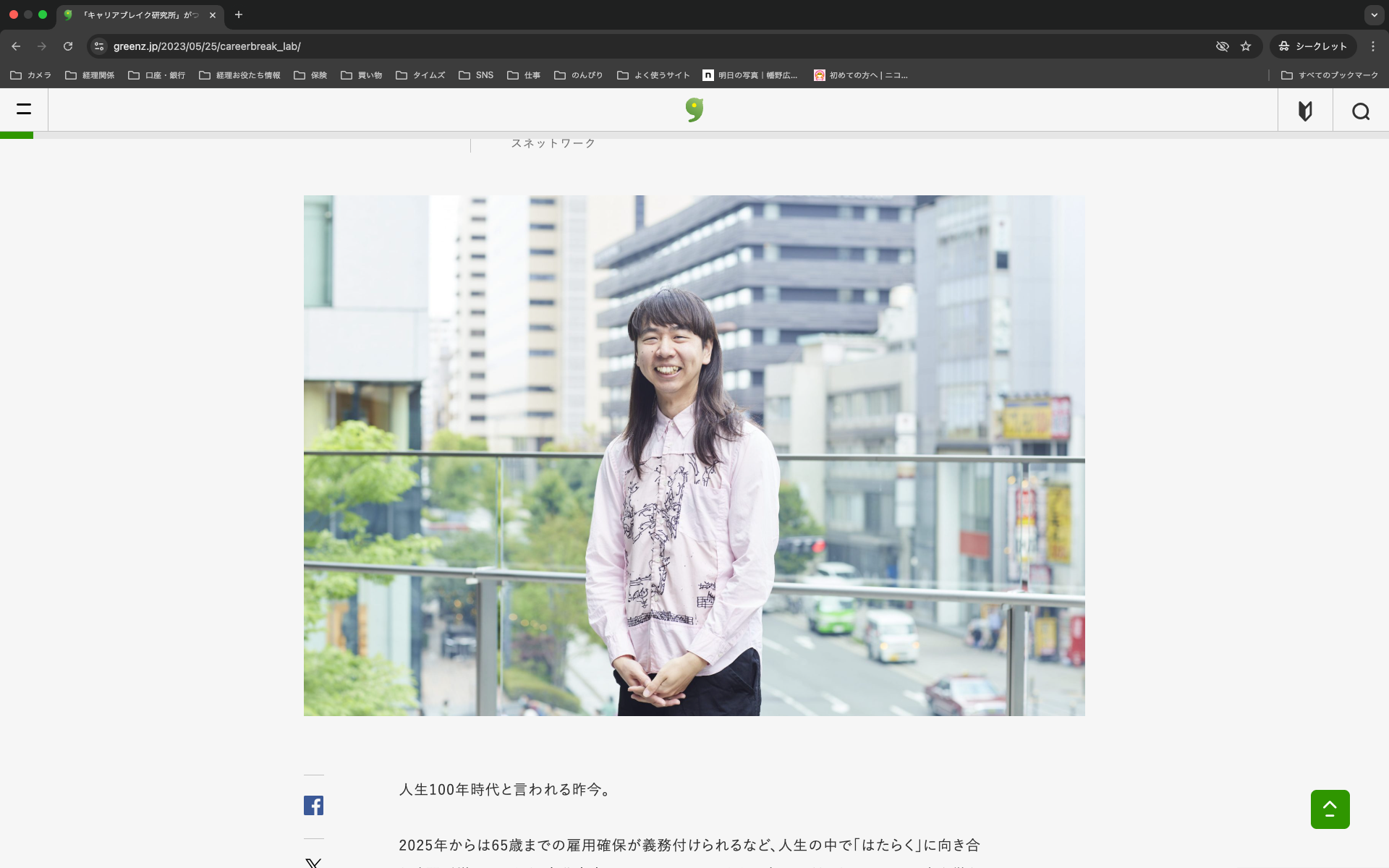Go back to previous page
The image size is (1389, 868).
[x=16, y=46]
